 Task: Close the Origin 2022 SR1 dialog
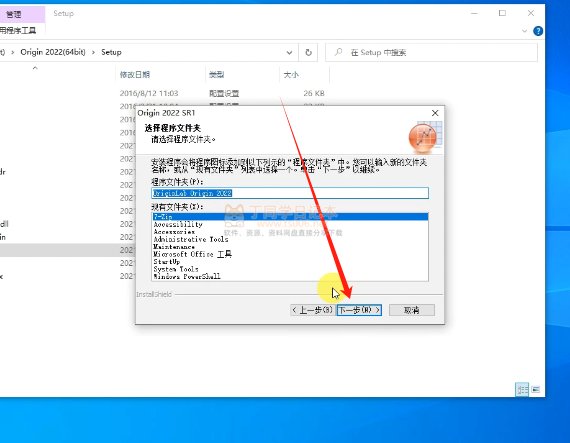(435, 113)
